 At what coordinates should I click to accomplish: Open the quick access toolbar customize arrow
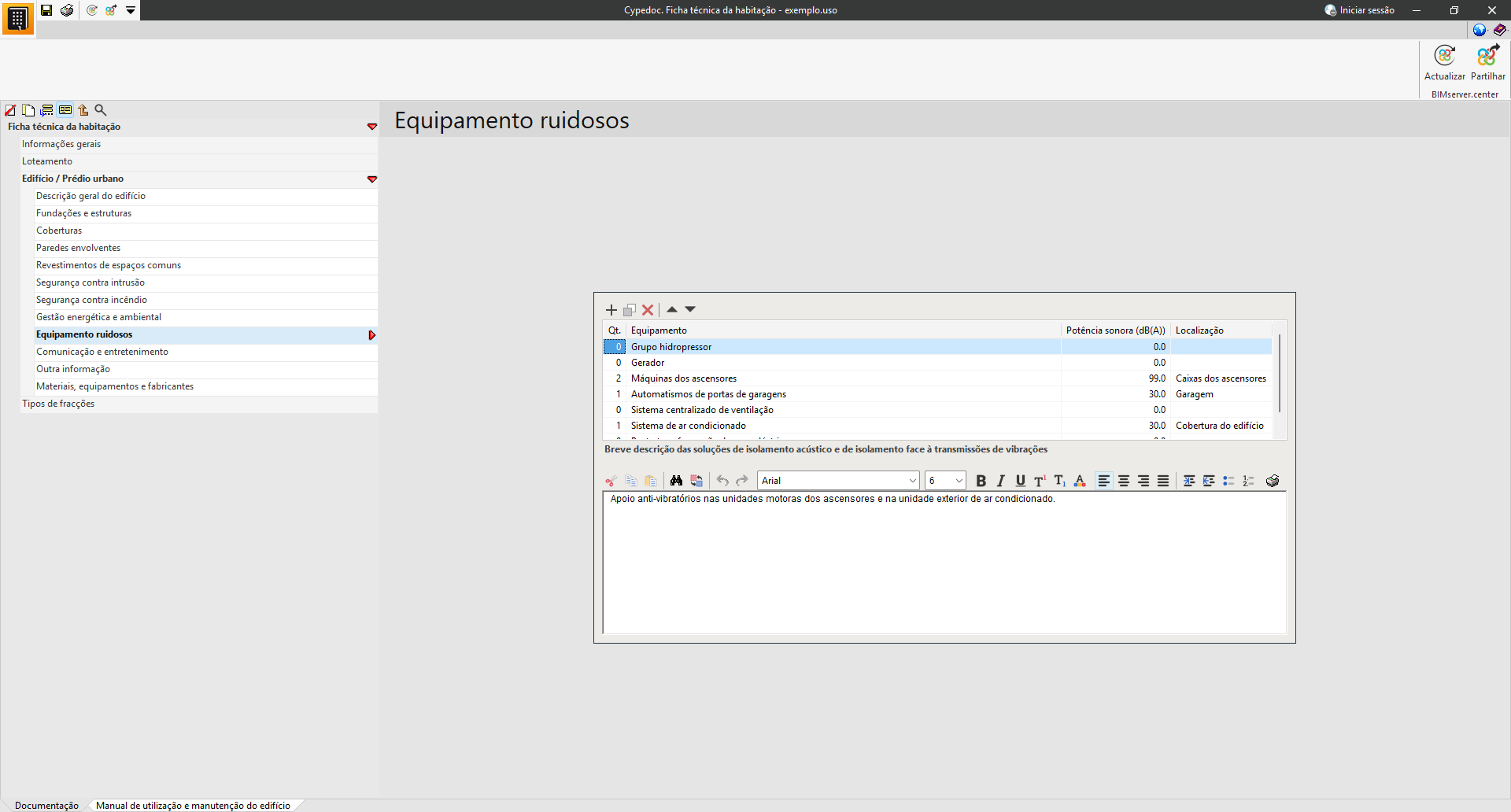click(131, 10)
